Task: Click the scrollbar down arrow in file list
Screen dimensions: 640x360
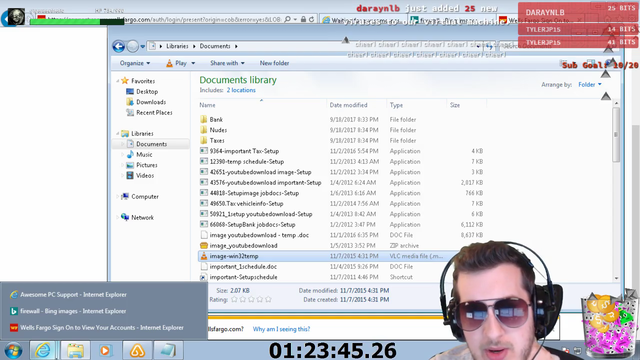Action: [x=616, y=278]
